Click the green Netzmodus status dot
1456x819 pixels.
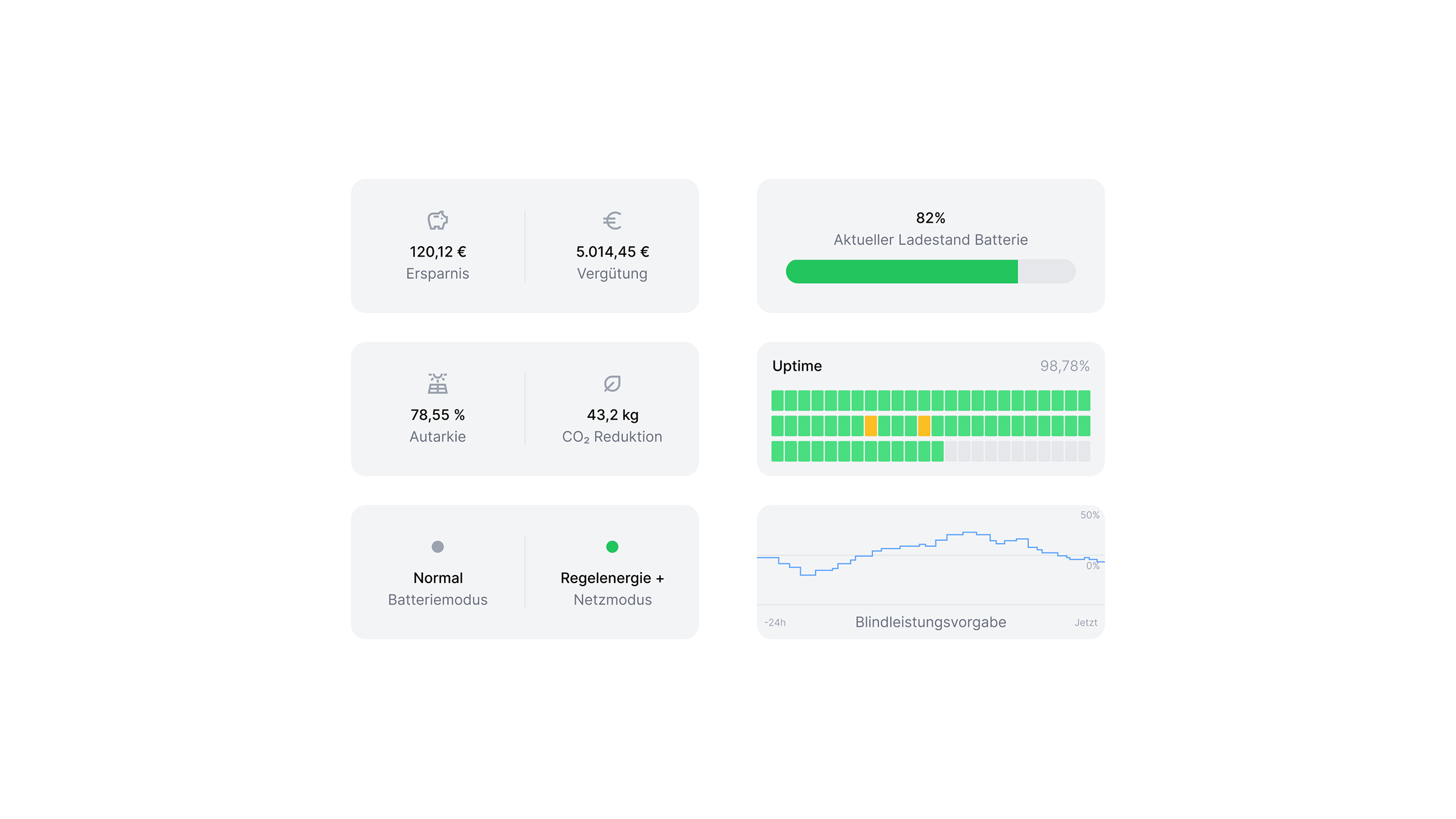[x=612, y=547]
